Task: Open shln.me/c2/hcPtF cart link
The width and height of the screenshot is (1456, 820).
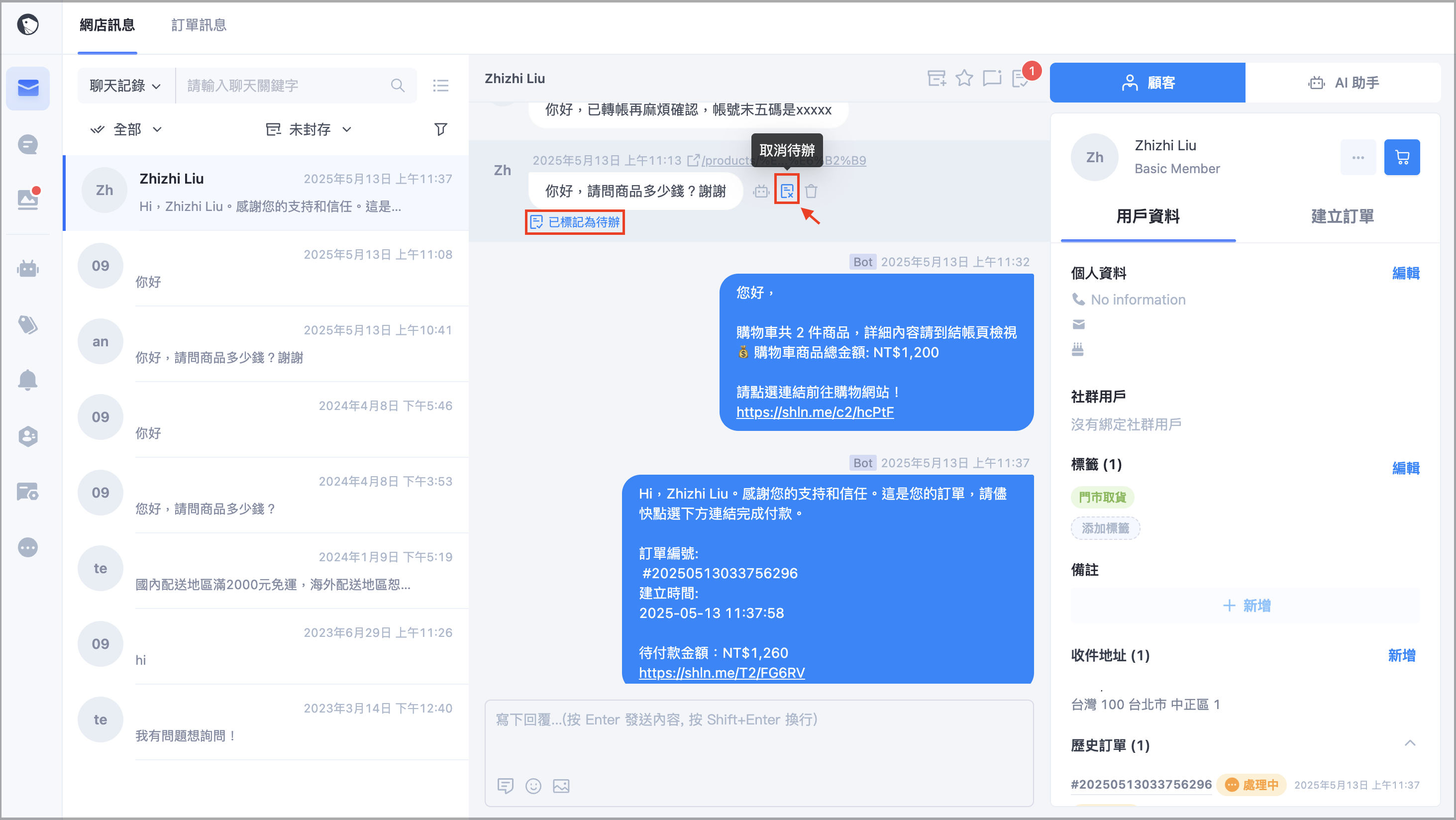Action: click(x=815, y=412)
